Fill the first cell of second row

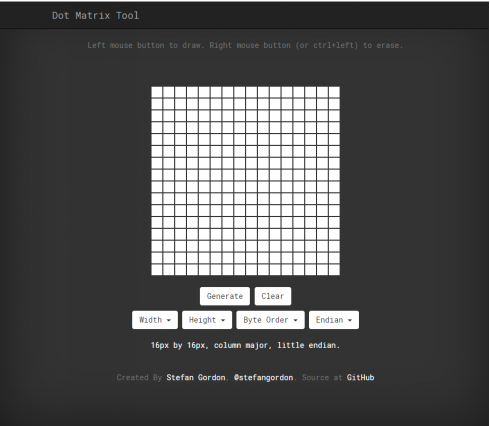(x=157, y=104)
